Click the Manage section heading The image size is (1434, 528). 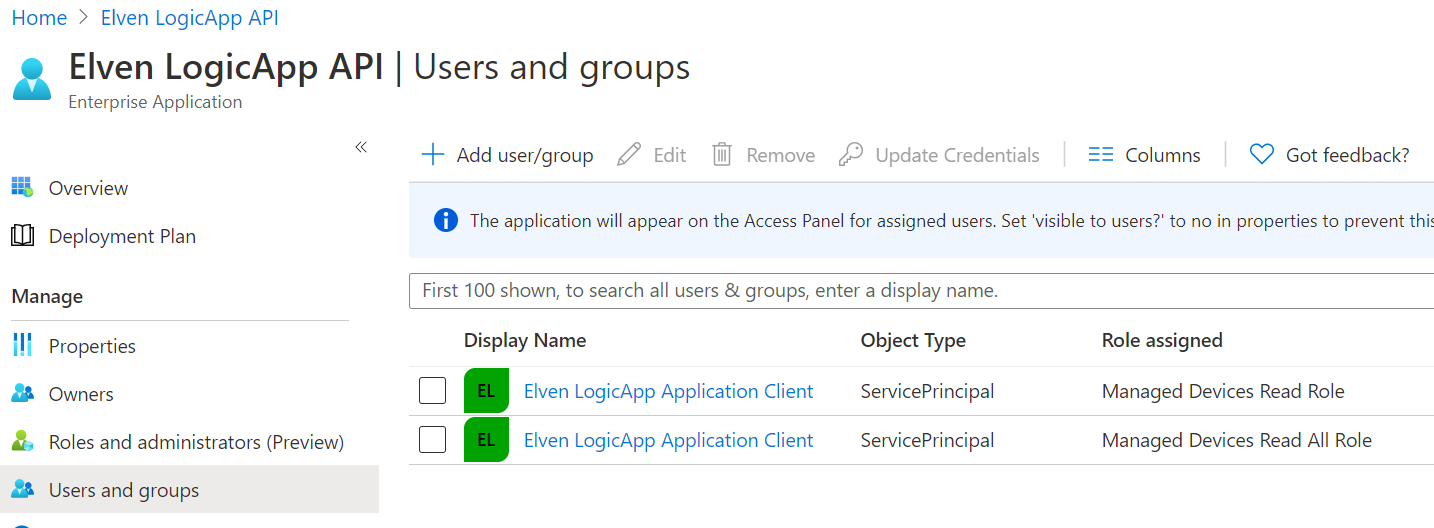47,296
